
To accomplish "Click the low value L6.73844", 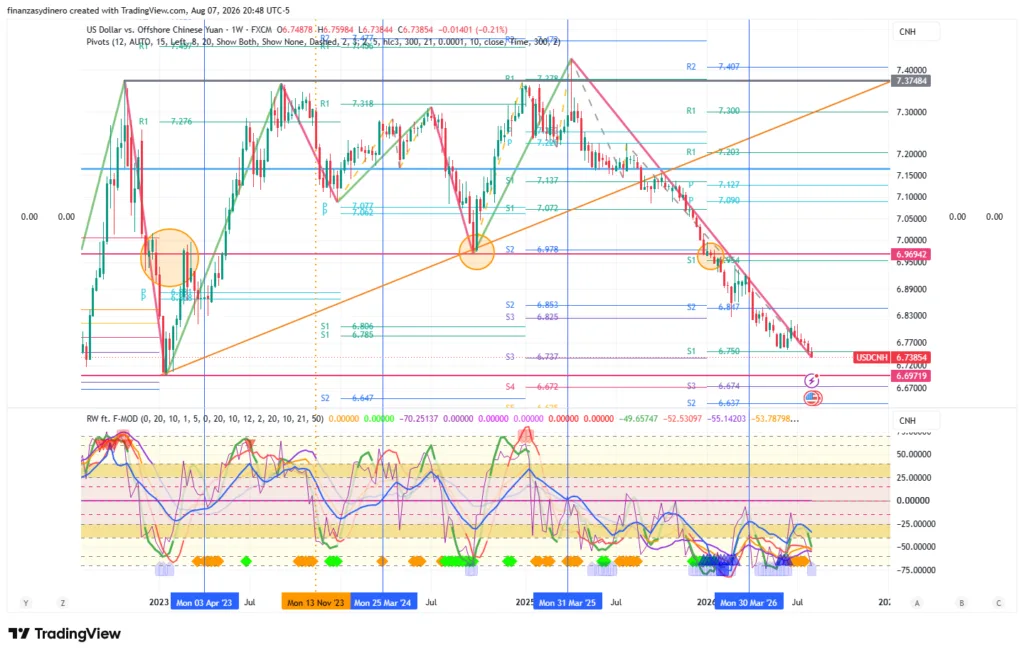I will (376, 30).
